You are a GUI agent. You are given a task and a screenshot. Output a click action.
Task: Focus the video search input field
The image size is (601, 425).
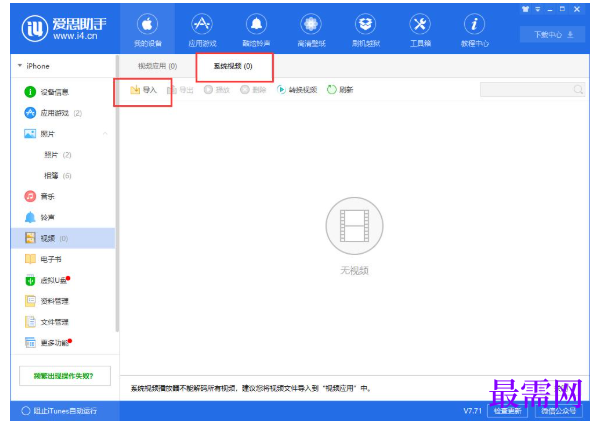click(532, 90)
